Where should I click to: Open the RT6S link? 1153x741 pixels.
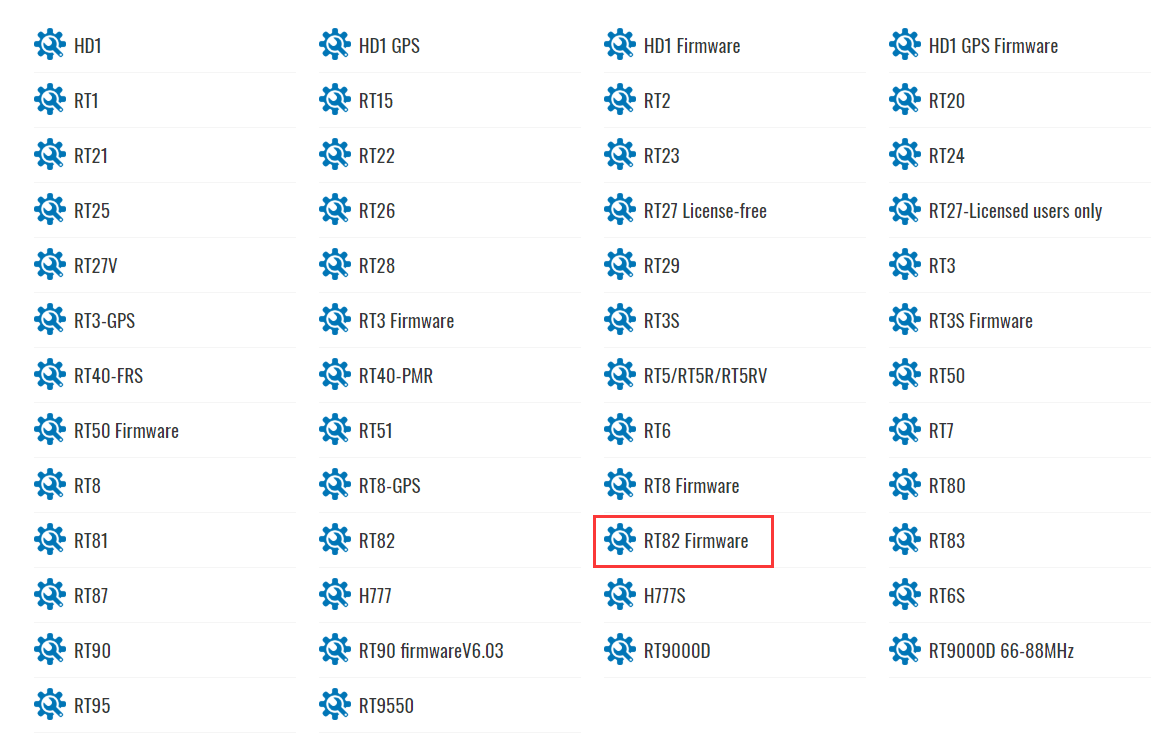point(946,595)
